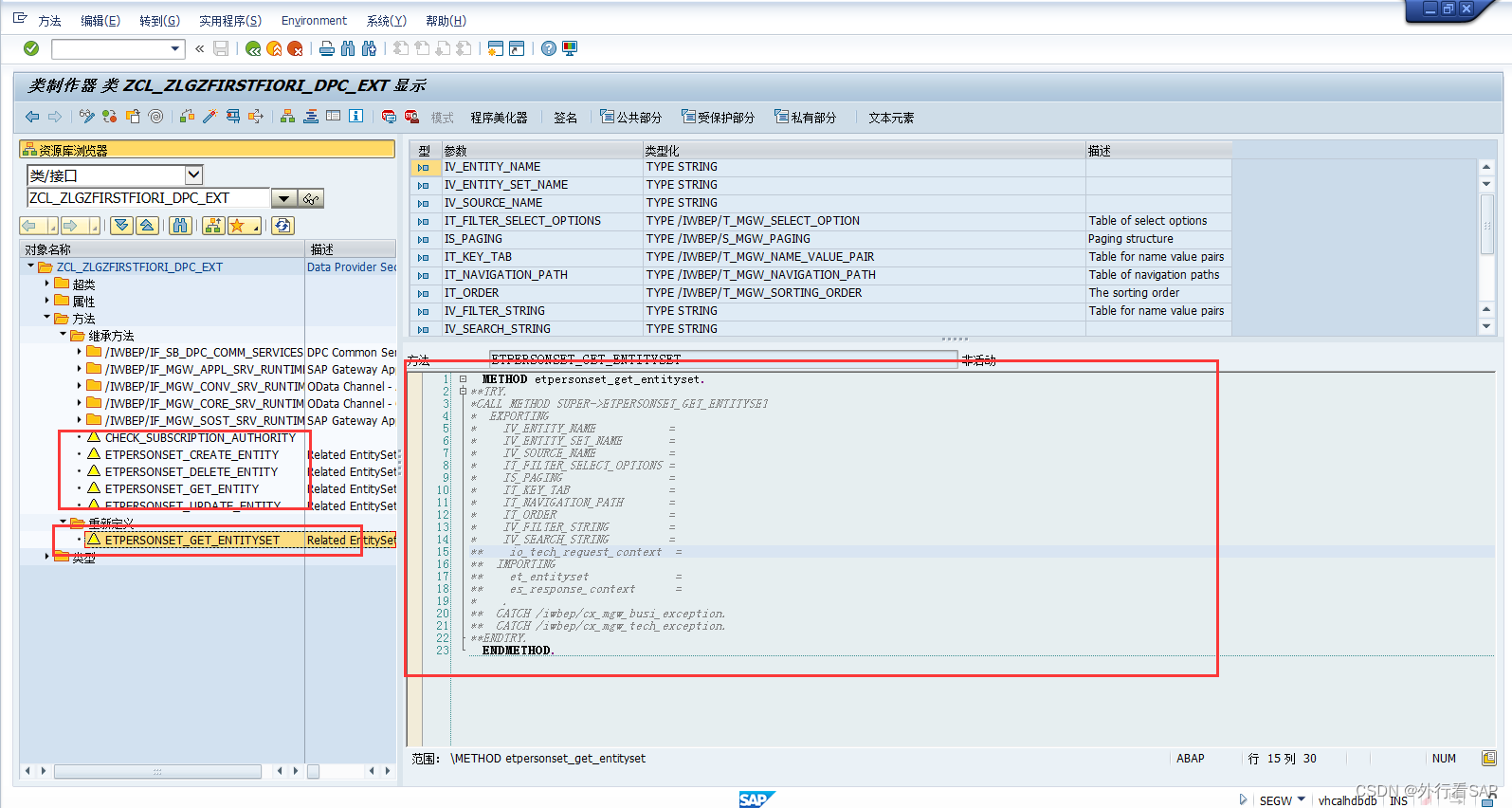Expand the 属性 folder node
Image resolution: width=1512 pixels, height=808 pixels.
coord(47,301)
